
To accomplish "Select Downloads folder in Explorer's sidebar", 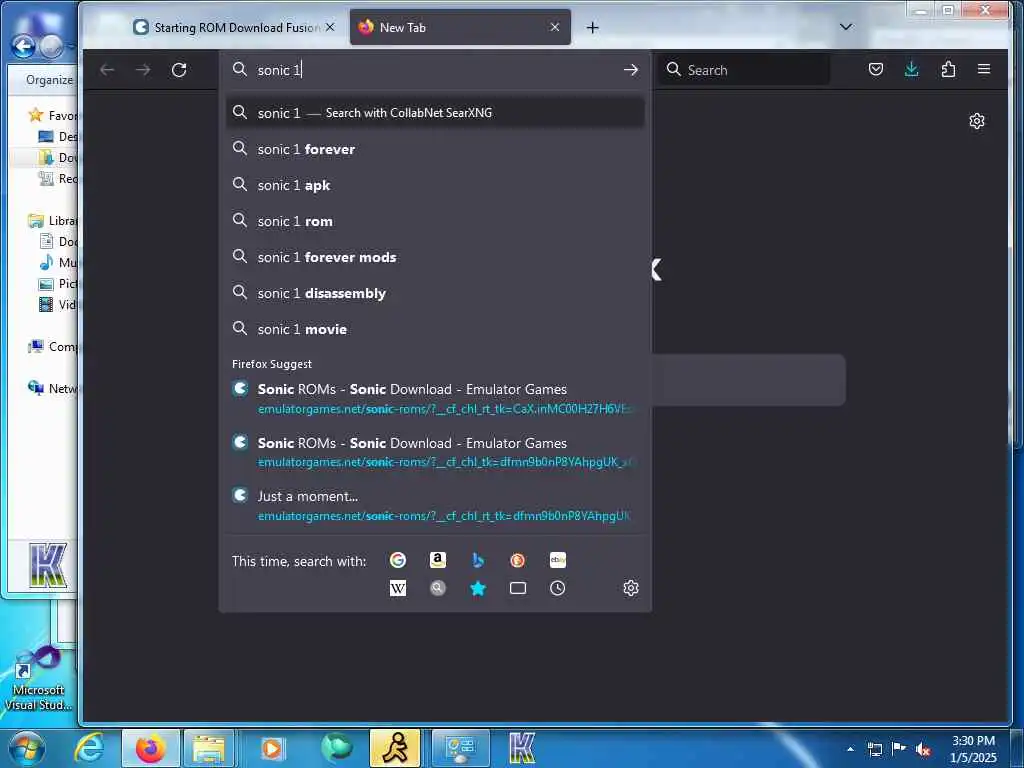I will (59, 157).
